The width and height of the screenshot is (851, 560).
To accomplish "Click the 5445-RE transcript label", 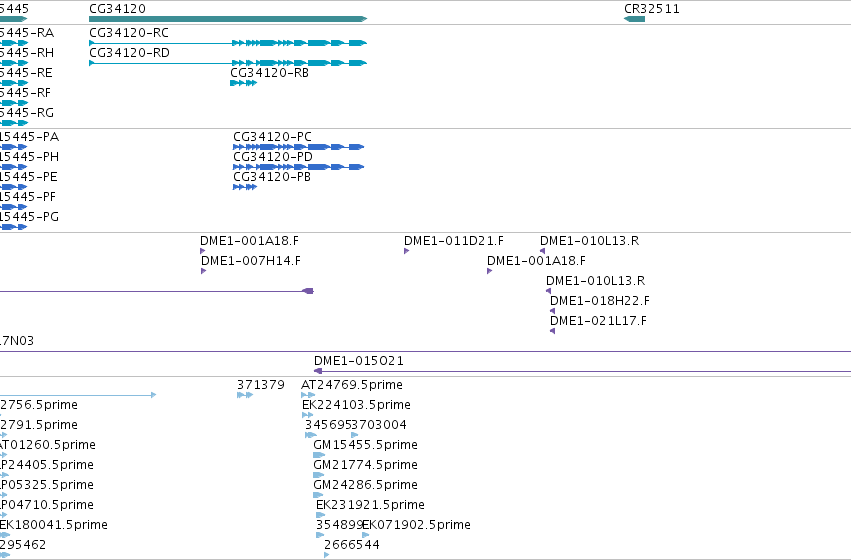I will (x=26, y=73).
